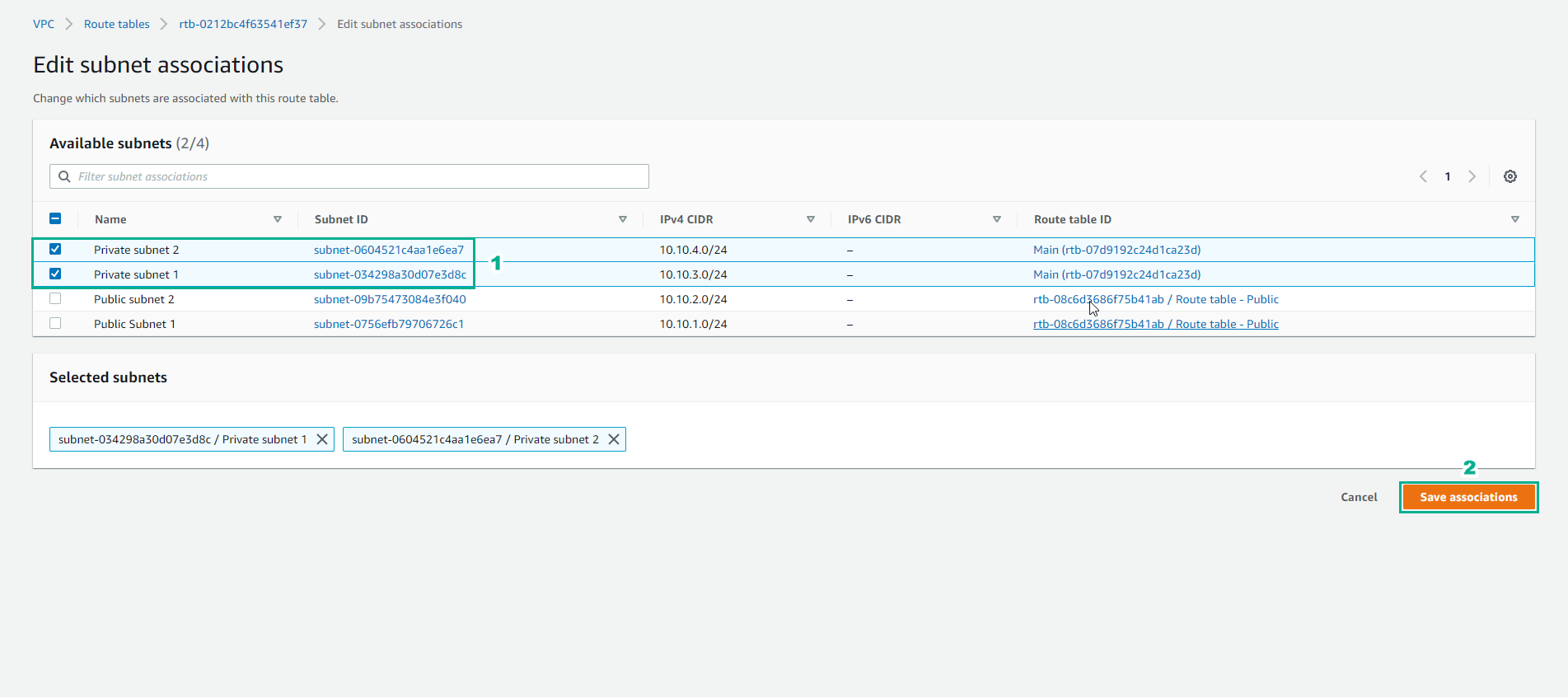Open Route tables breadcrumb link

click(117, 24)
